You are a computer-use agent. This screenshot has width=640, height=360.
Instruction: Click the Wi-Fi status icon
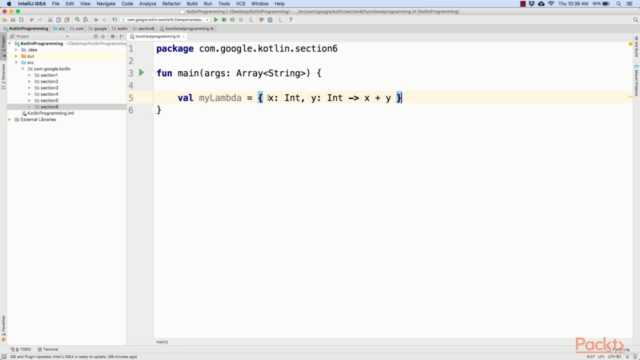point(551,4)
